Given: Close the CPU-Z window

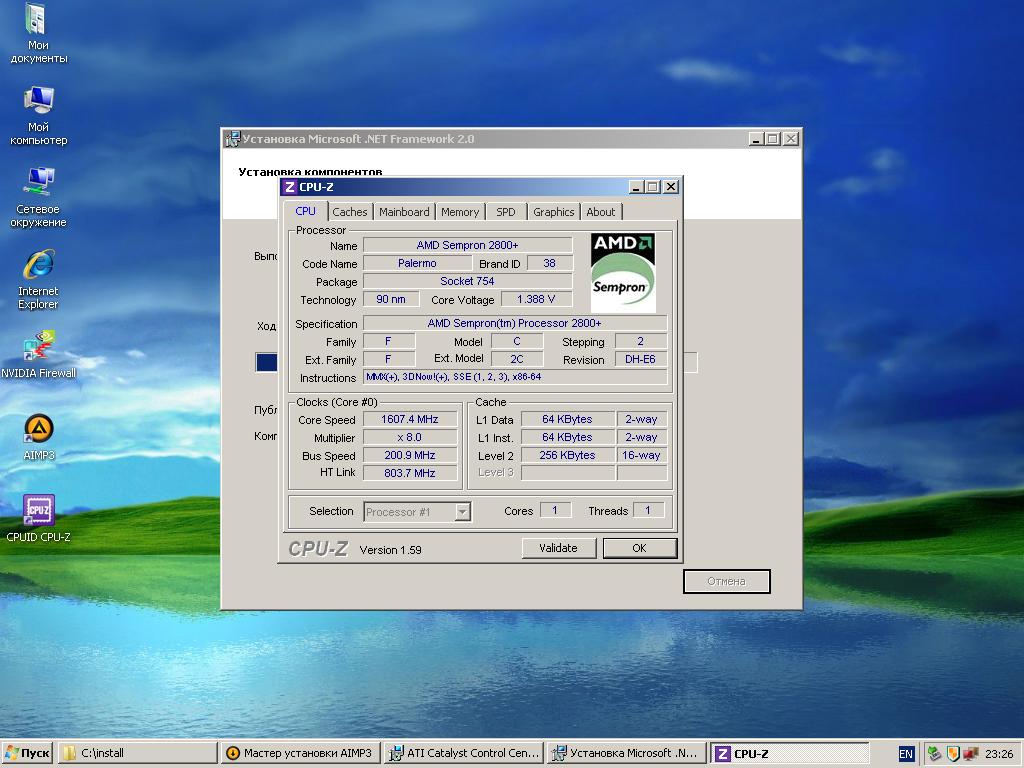Looking at the screenshot, I should click(x=671, y=187).
